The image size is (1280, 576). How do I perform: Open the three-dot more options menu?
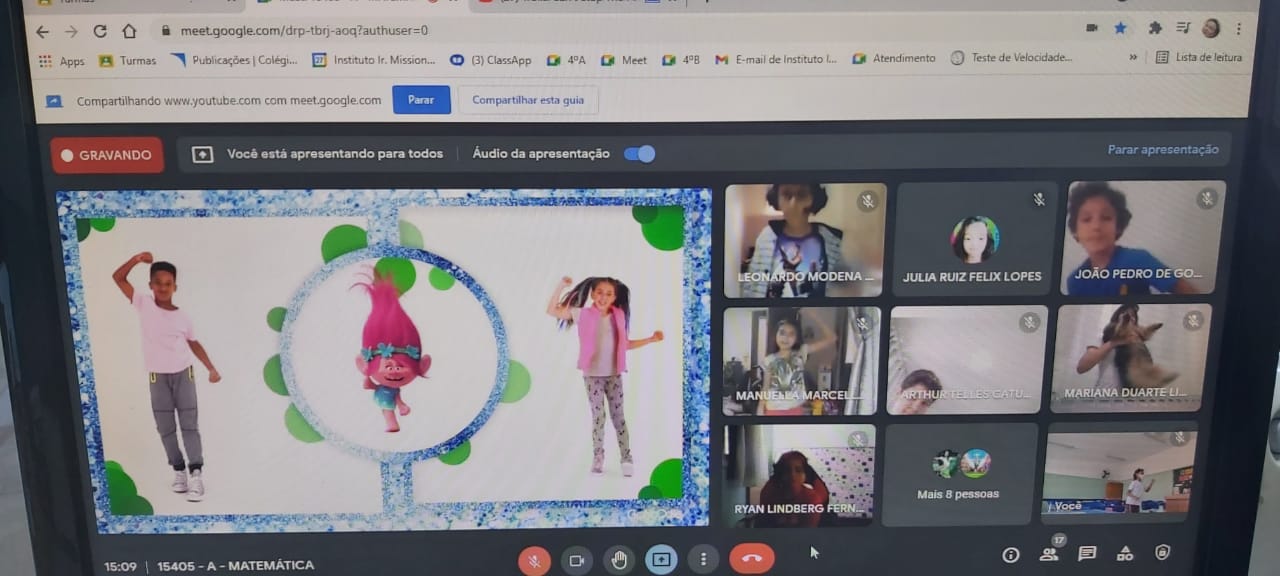704,559
